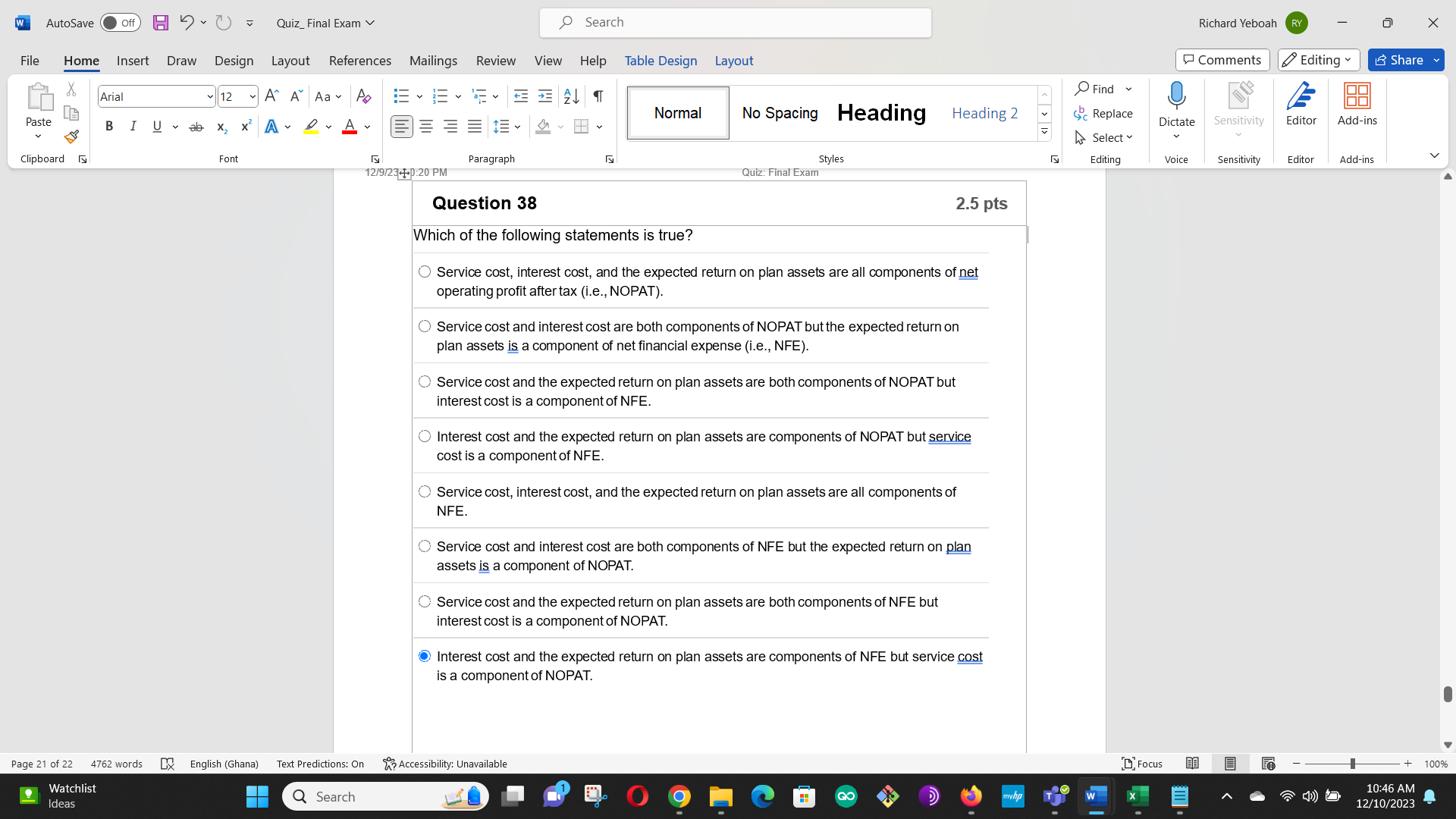
Task: Switch to Read Mode view in status bar
Action: click(1193, 764)
